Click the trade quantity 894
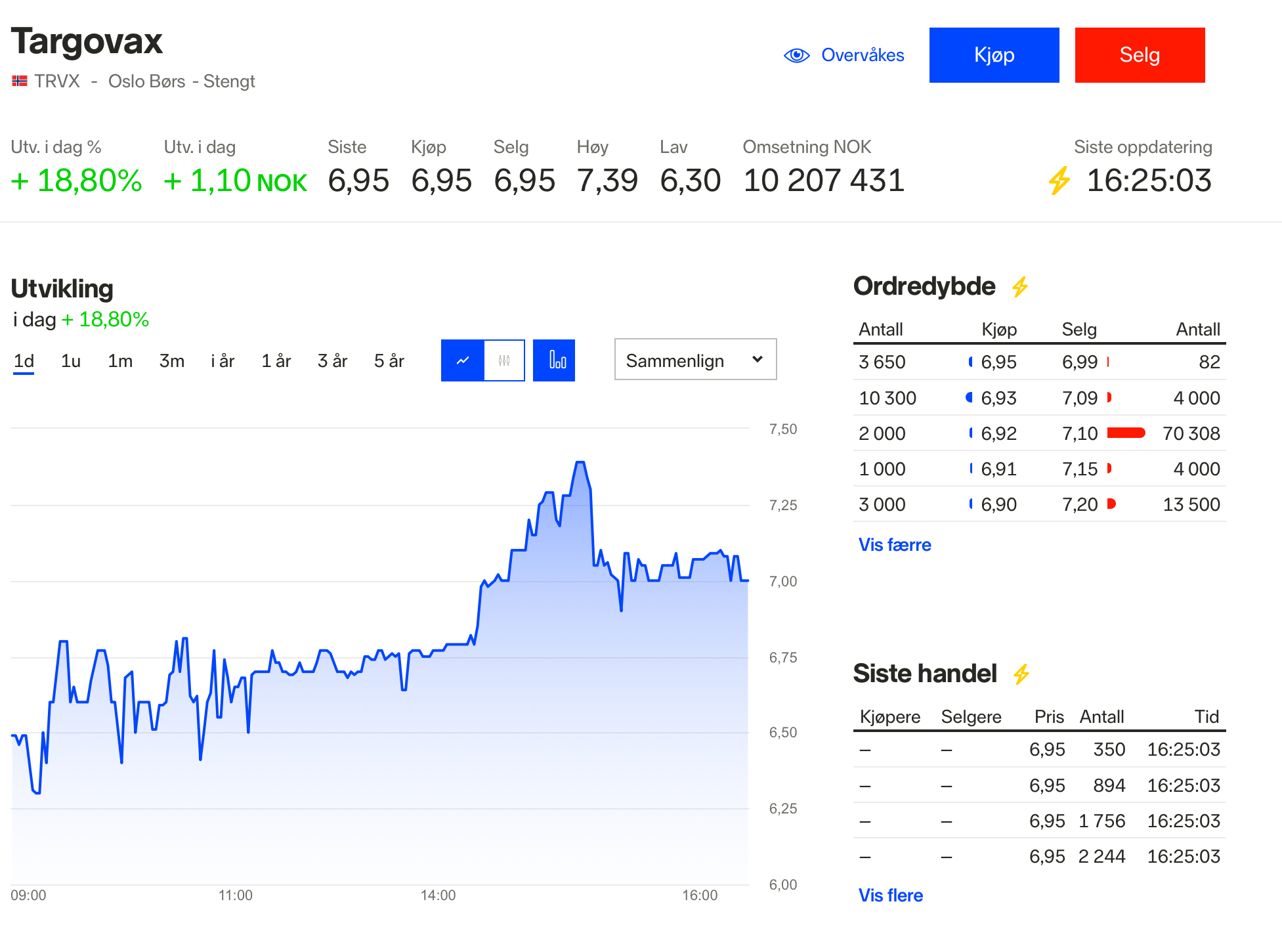Screen dimensions: 1282x952 [x=1109, y=785]
